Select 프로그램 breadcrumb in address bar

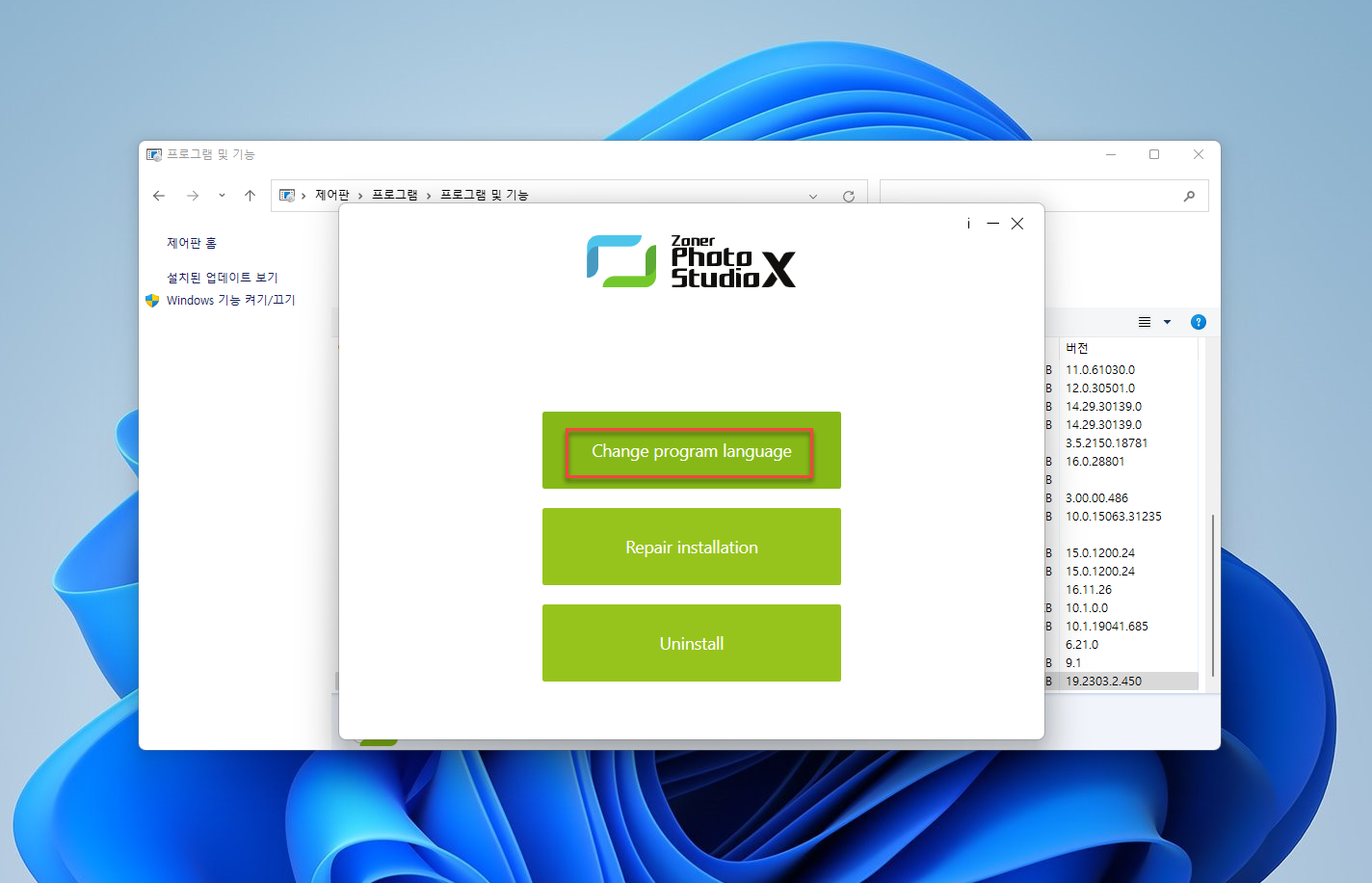(395, 195)
